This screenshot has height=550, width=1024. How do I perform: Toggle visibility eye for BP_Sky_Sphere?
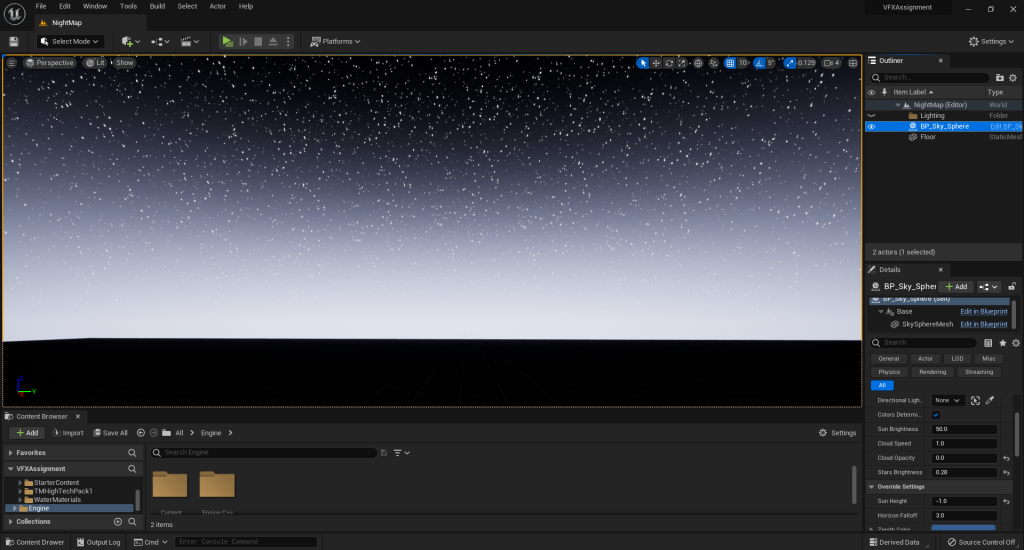click(871, 127)
